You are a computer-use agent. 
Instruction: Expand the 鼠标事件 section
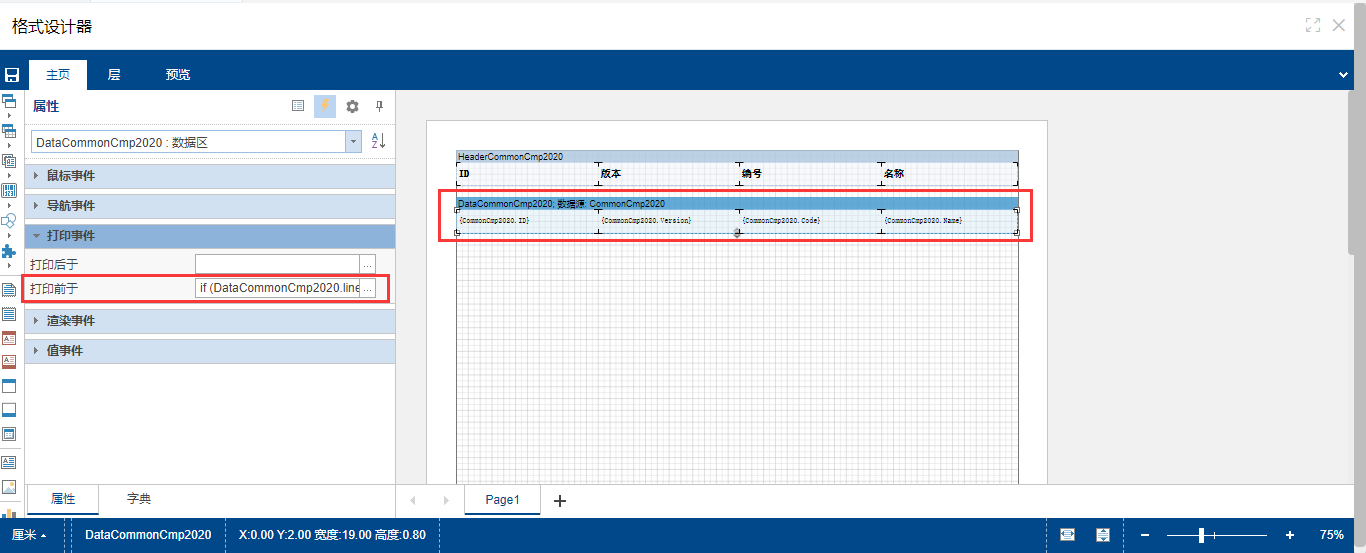(210, 176)
